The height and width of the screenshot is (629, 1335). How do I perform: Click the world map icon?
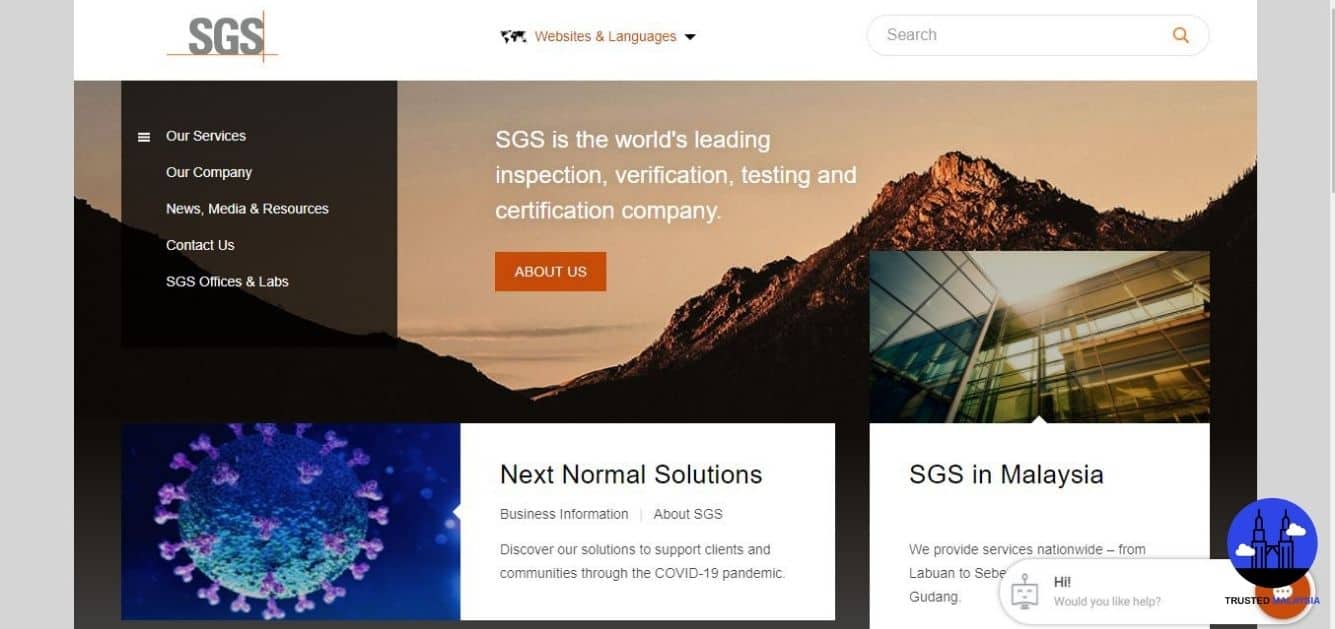point(513,37)
